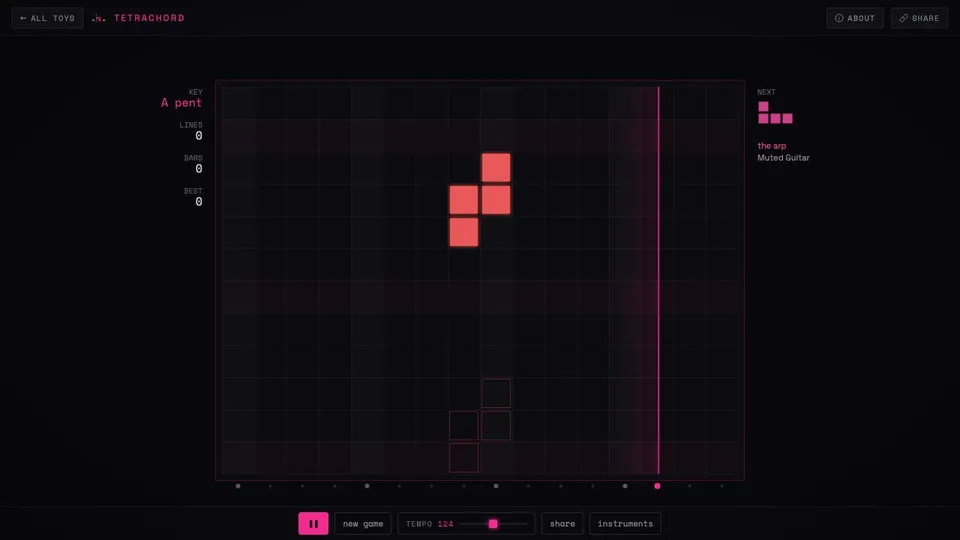Click the A pent key label
Viewport: 960px width, 540px height.
181,103
